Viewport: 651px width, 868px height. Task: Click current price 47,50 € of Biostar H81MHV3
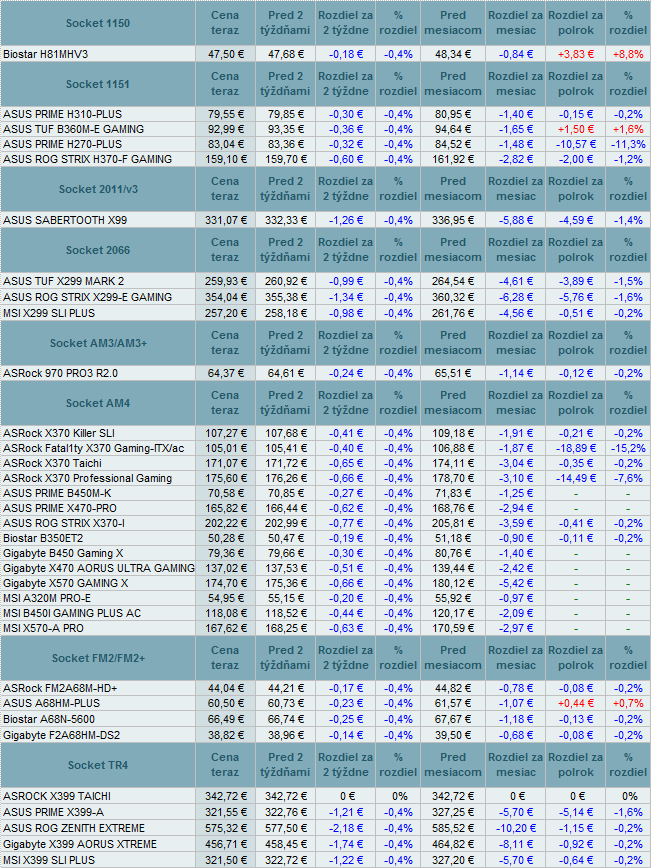[x=226, y=54]
